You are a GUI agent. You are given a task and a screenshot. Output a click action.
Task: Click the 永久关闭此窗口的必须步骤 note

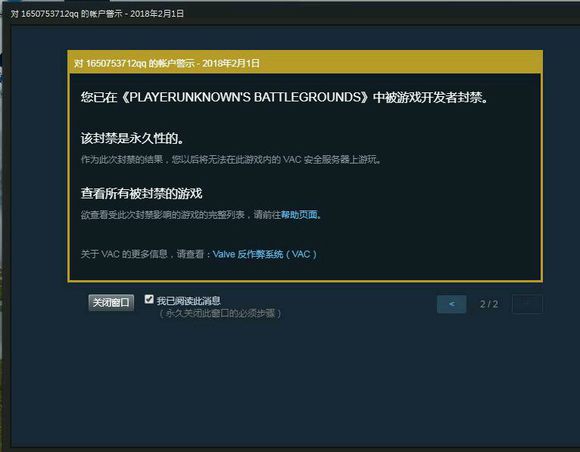click(x=220, y=313)
